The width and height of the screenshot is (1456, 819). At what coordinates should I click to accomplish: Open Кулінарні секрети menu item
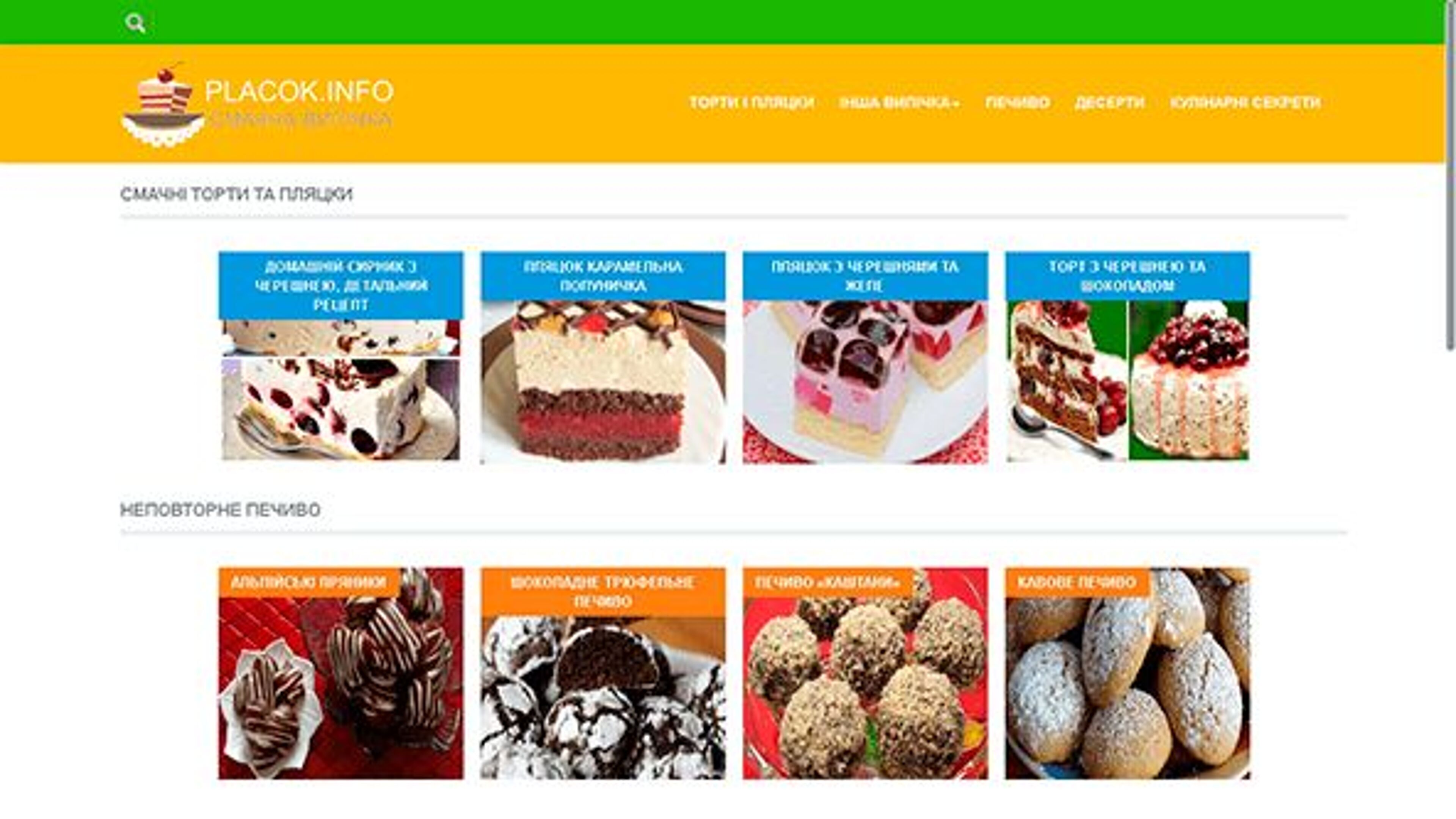click(1245, 103)
